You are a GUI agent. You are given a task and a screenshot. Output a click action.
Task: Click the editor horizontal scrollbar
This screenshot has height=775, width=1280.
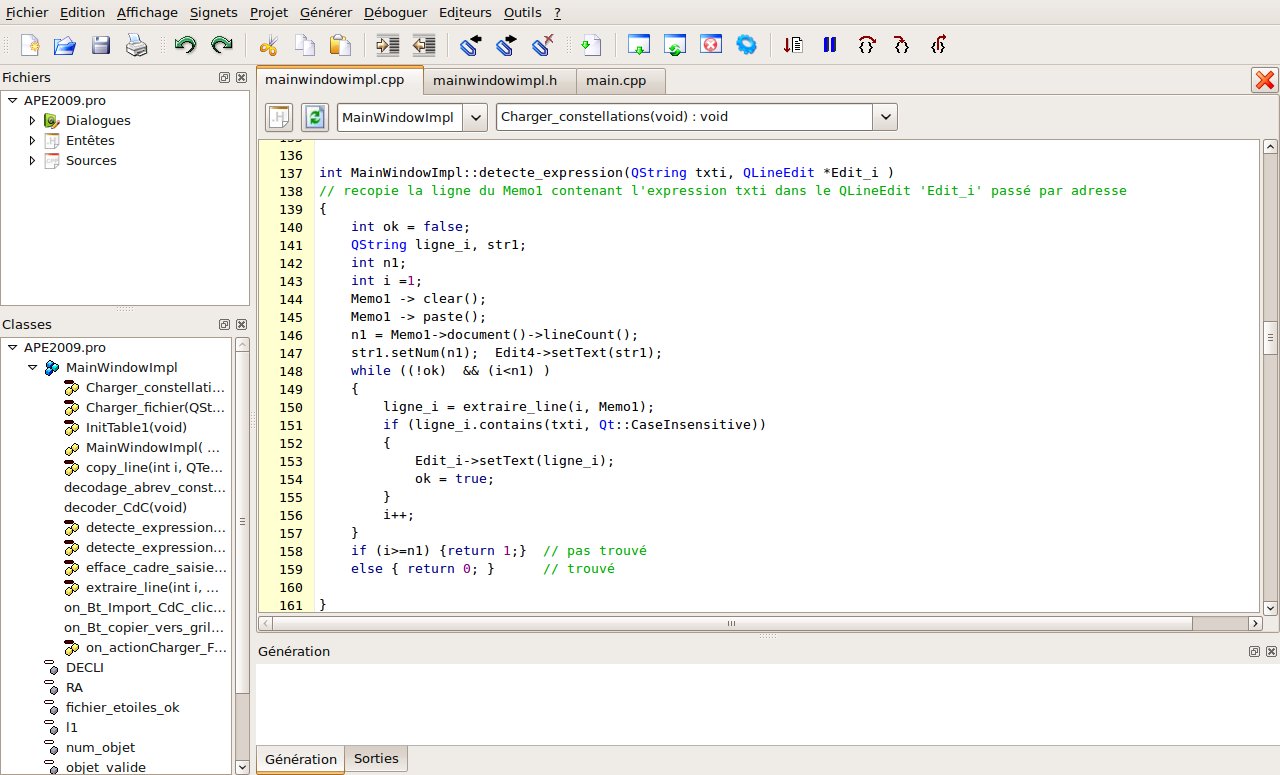tap(731, 623)
